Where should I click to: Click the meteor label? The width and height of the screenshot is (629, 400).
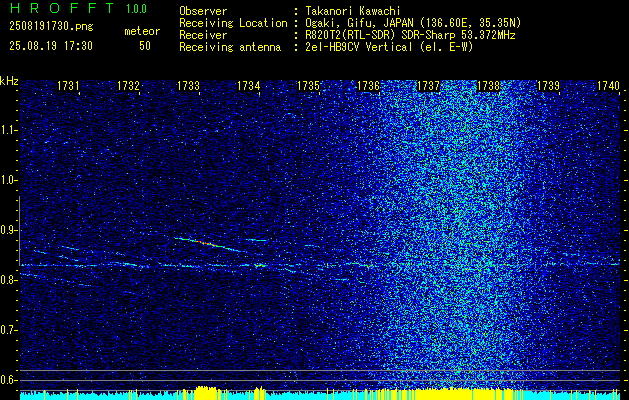coord(142,31)
